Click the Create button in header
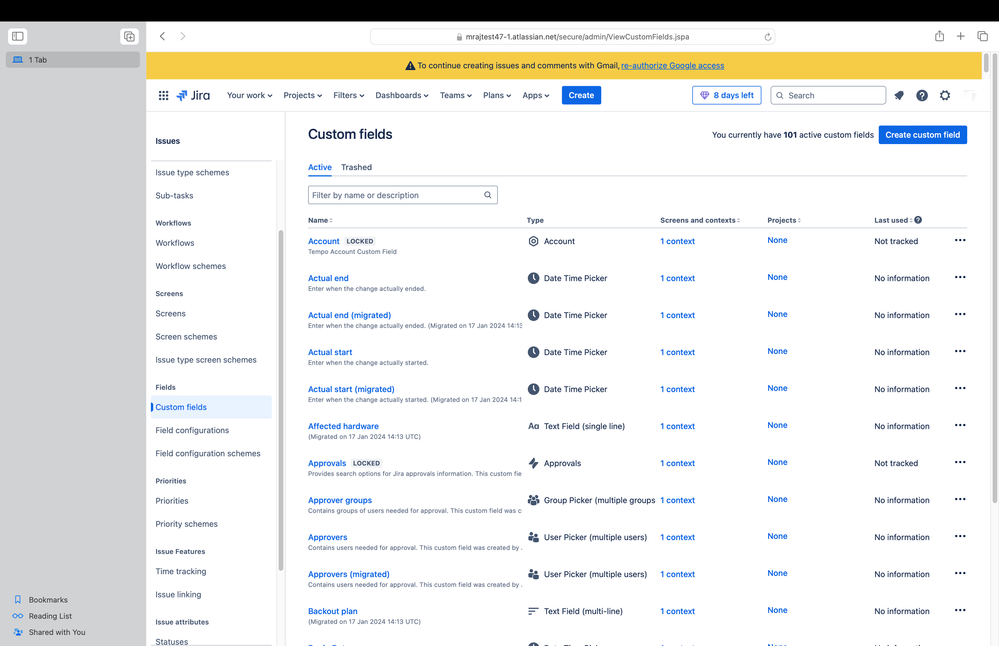The width and height of the screenshot is (999, 646). tap(581, 96)
